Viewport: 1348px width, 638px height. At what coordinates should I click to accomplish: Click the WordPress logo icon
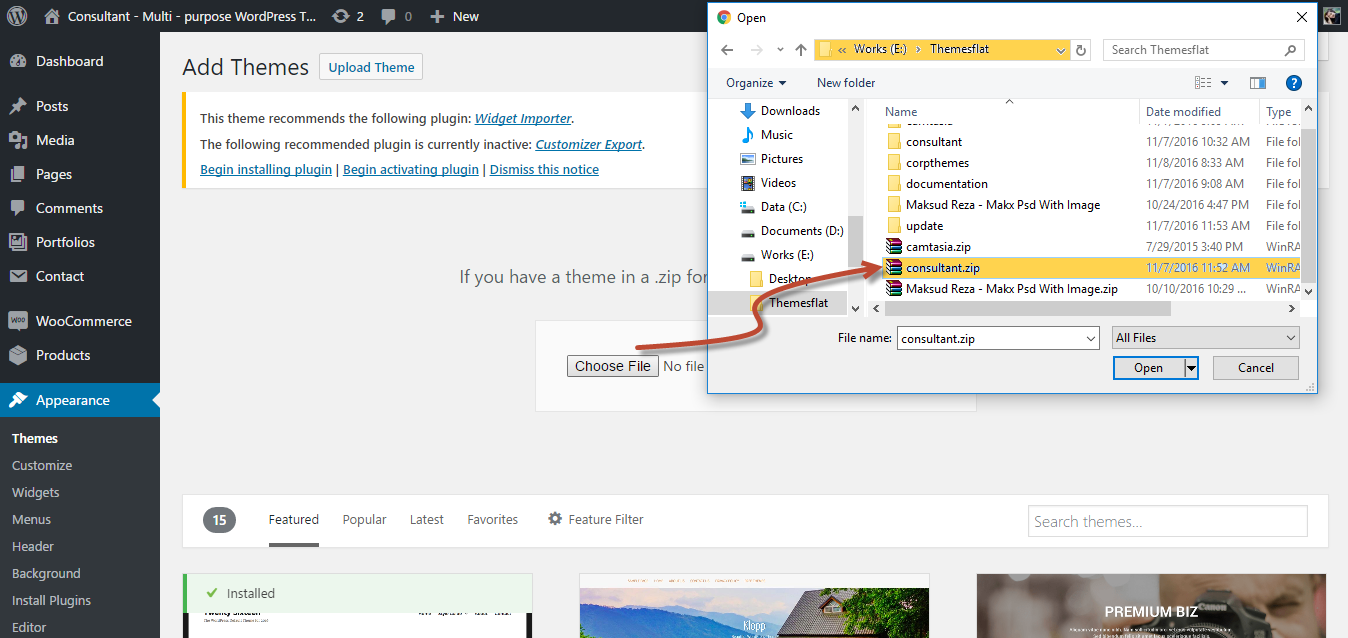18,16
